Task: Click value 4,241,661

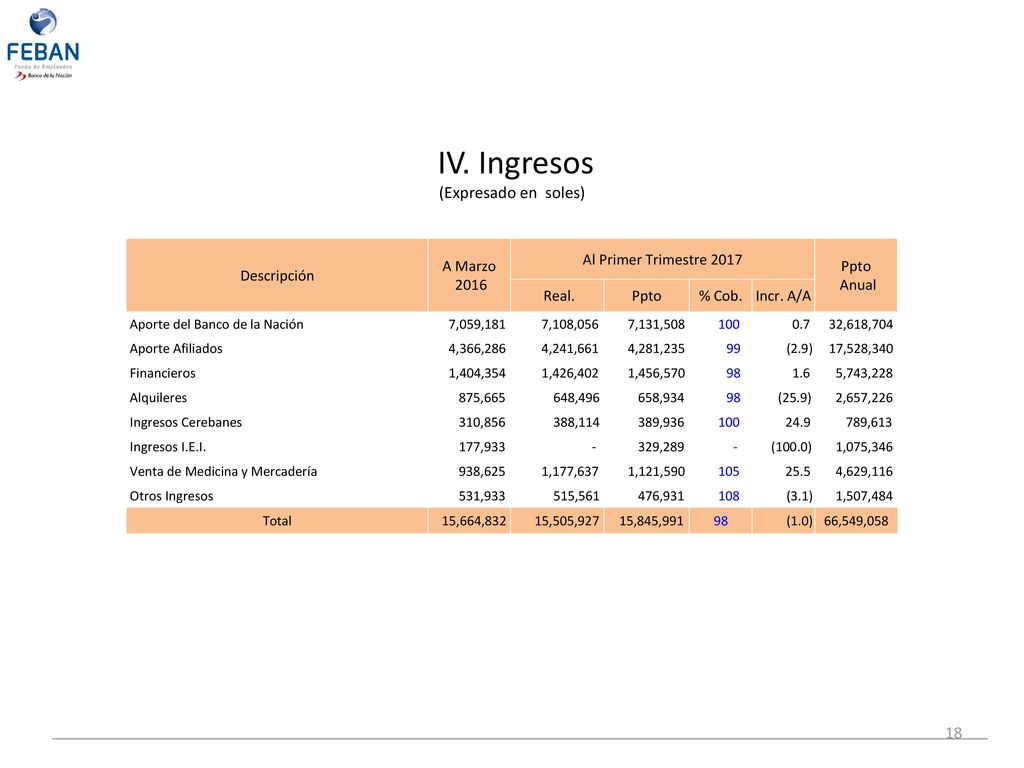Action: (569, 349)
